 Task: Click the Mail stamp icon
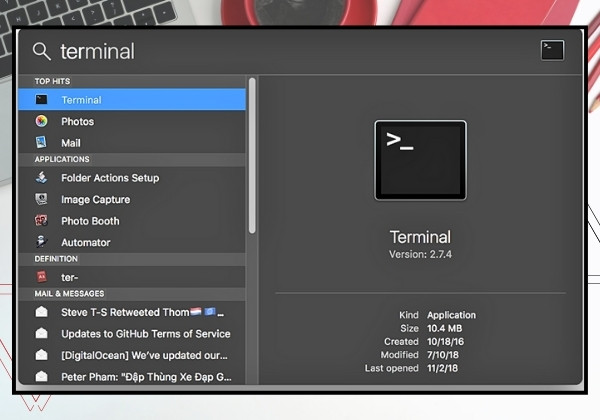(41, 143)
